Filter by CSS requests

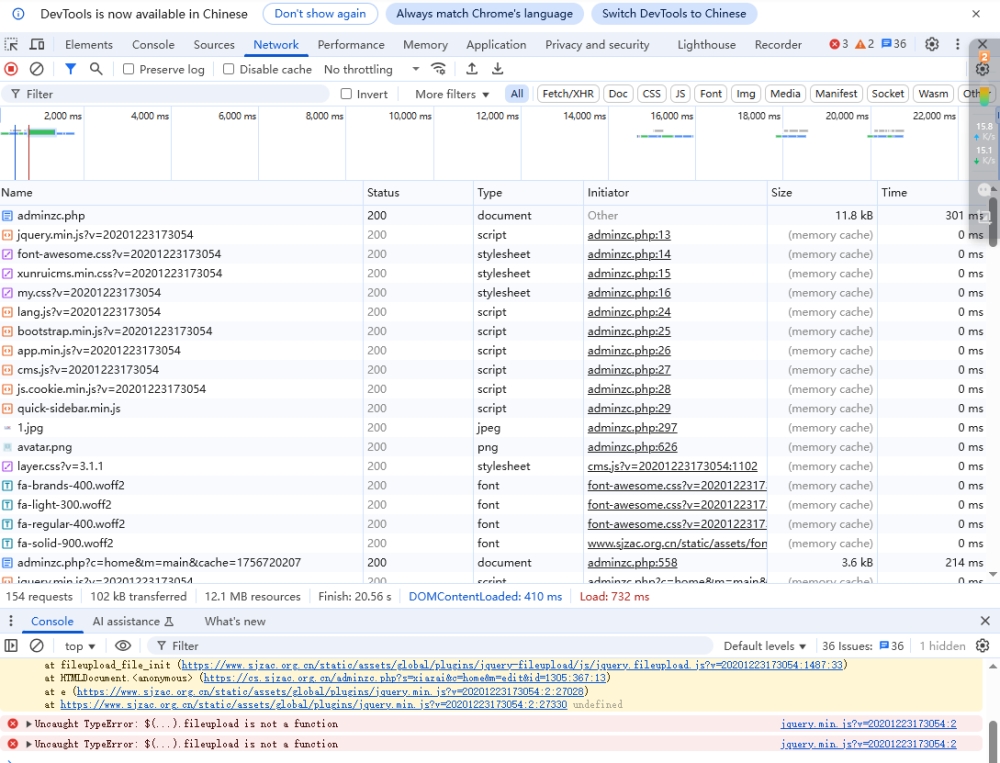point(651,94)
